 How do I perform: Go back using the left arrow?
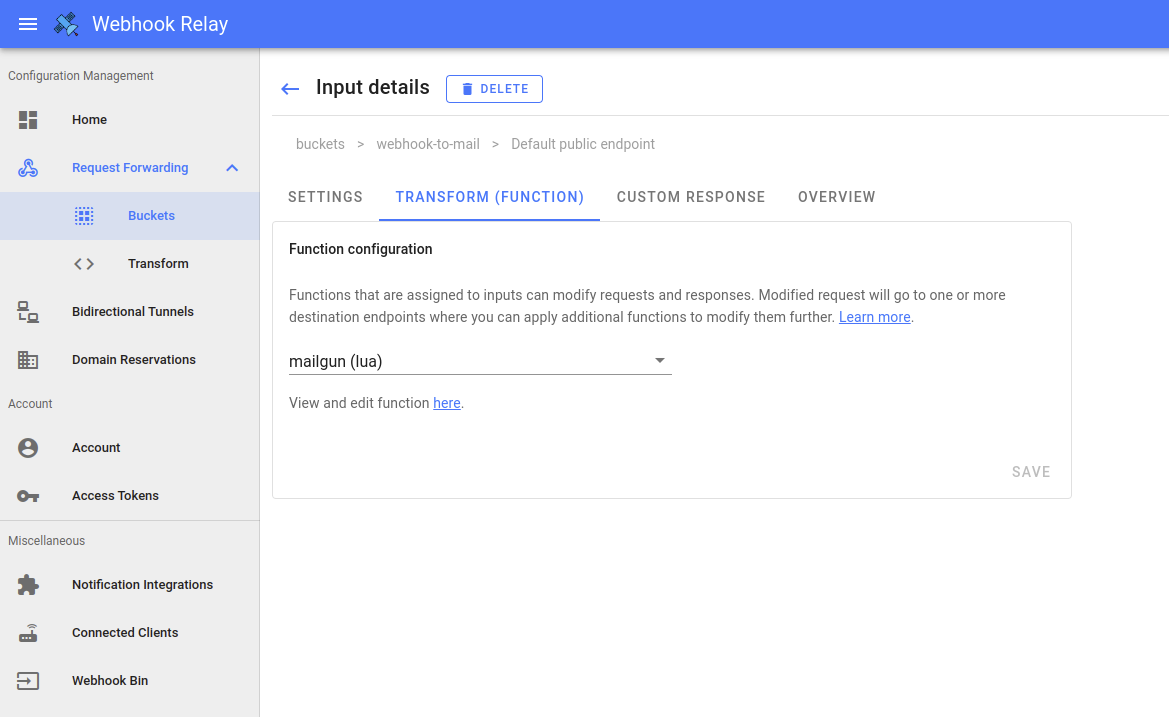tap(290, 89)
